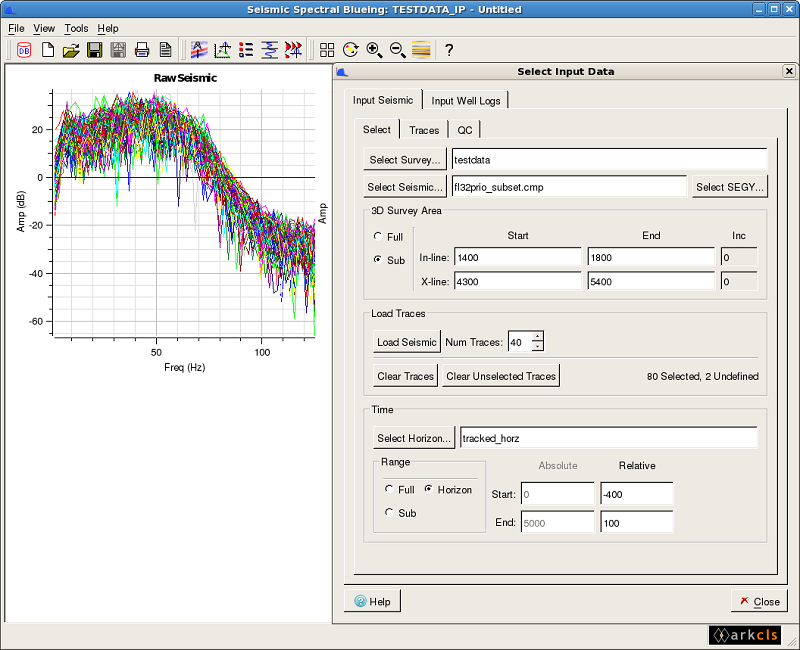Click the amplitude spectrum plot icon
Screen dimensions: 800x650
point(222,49)
